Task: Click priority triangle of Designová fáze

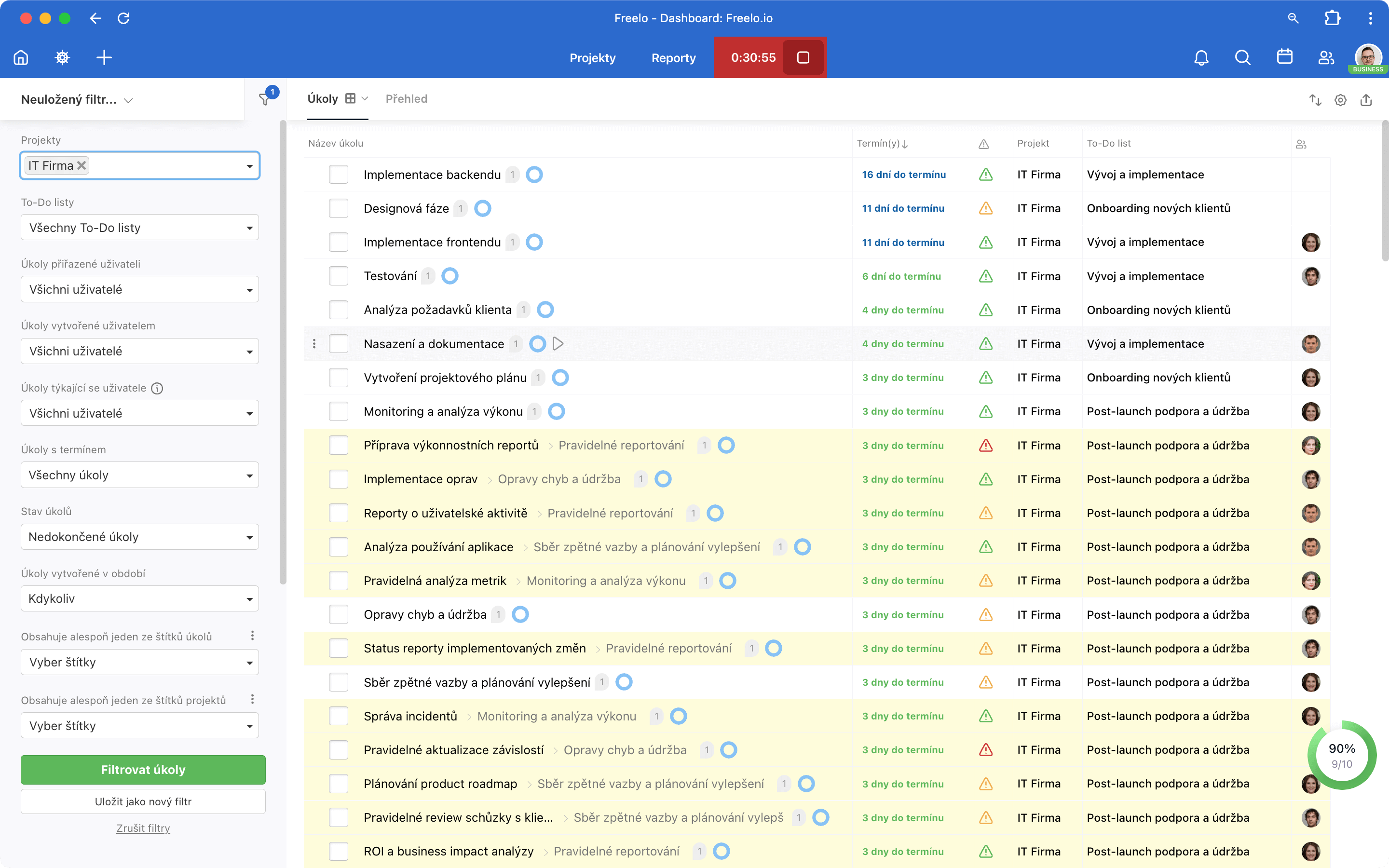Action: (985, 208)
